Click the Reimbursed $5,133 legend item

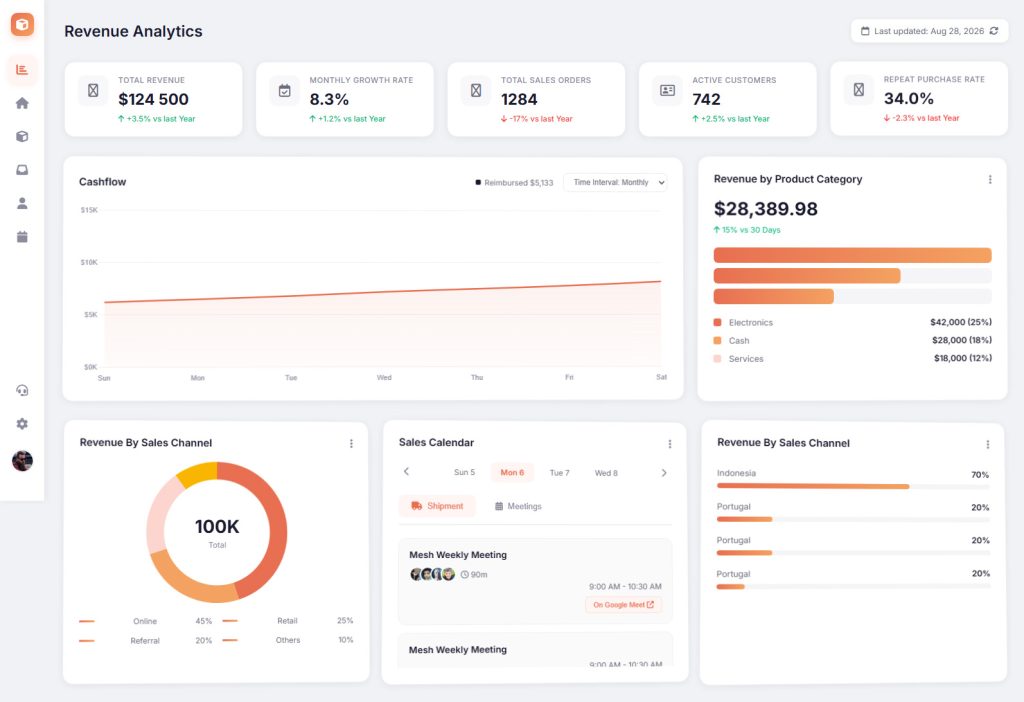coord(514,183)
